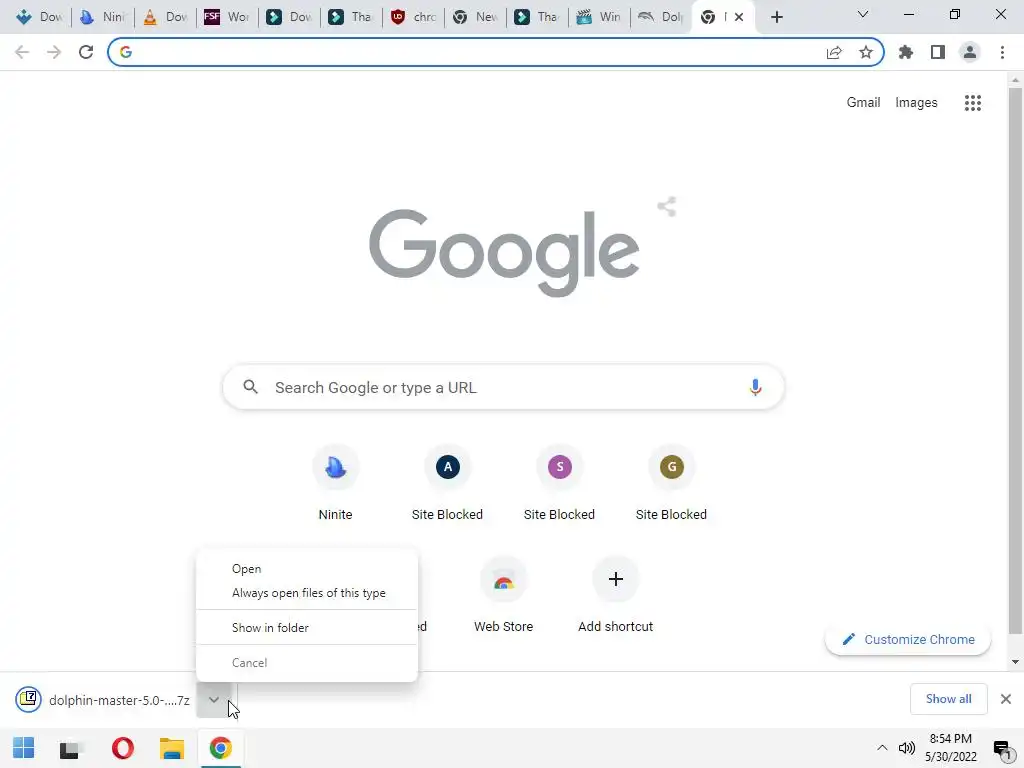Screen dimensions: 1024x768
Task: Open the Windows Start menu
Action: click(24, 748)
